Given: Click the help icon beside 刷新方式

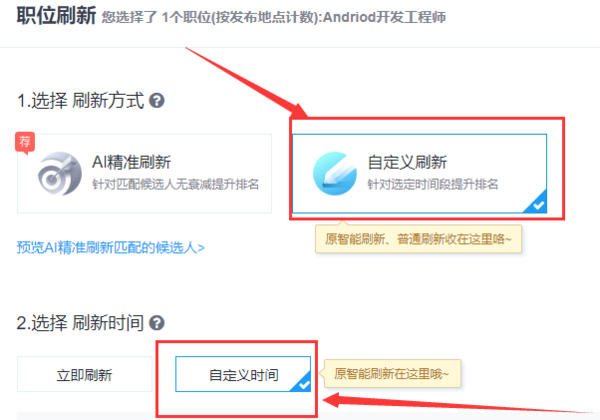Looking at the screenshot, I should 157,101.
